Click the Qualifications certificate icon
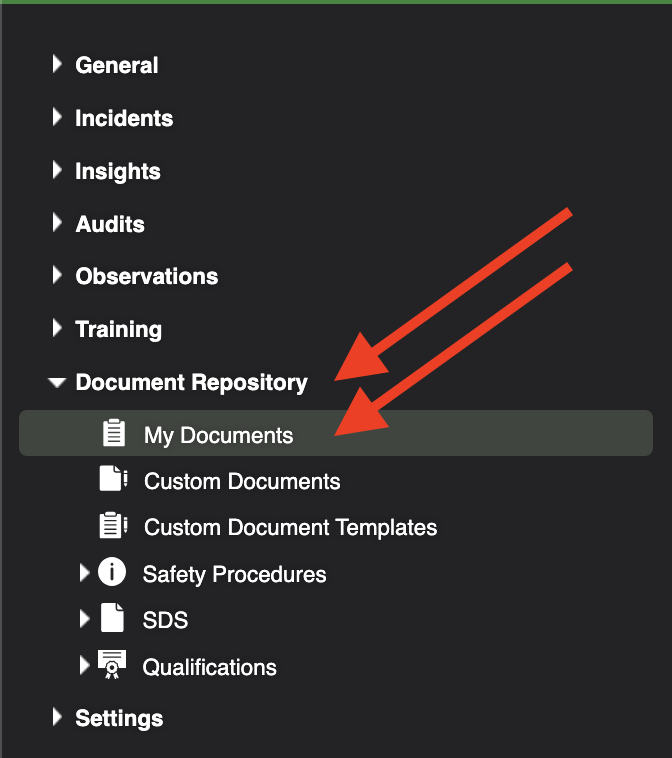 coord(112,664)
